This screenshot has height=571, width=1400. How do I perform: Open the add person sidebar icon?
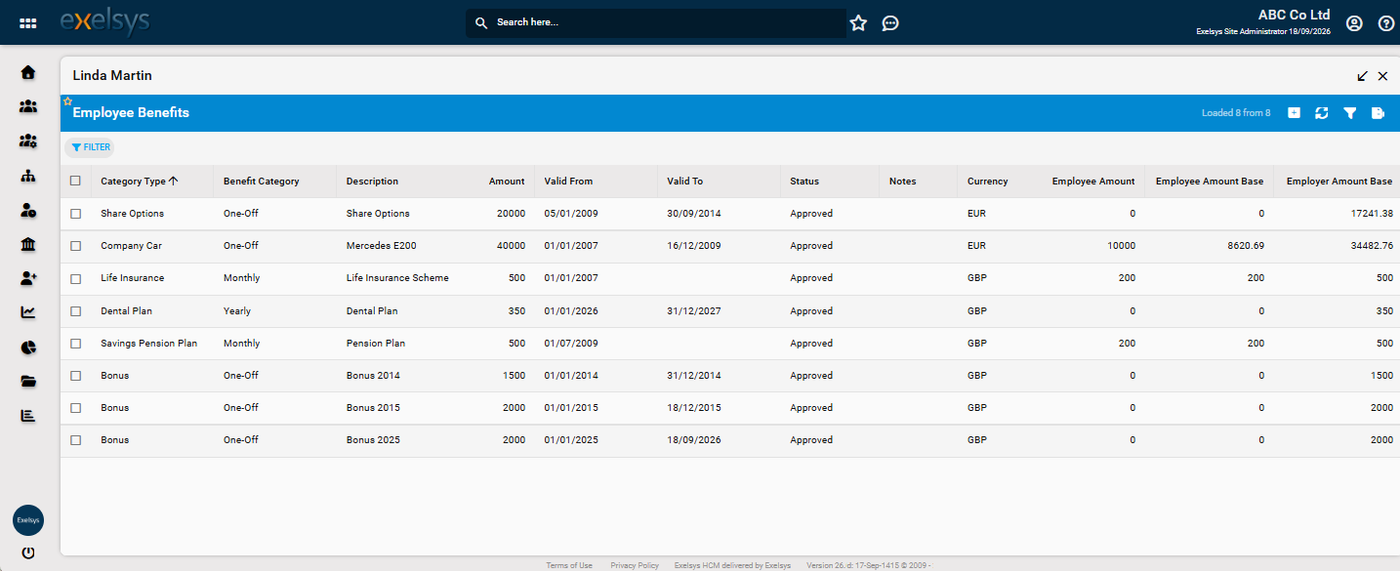click(x=28, y=279)
